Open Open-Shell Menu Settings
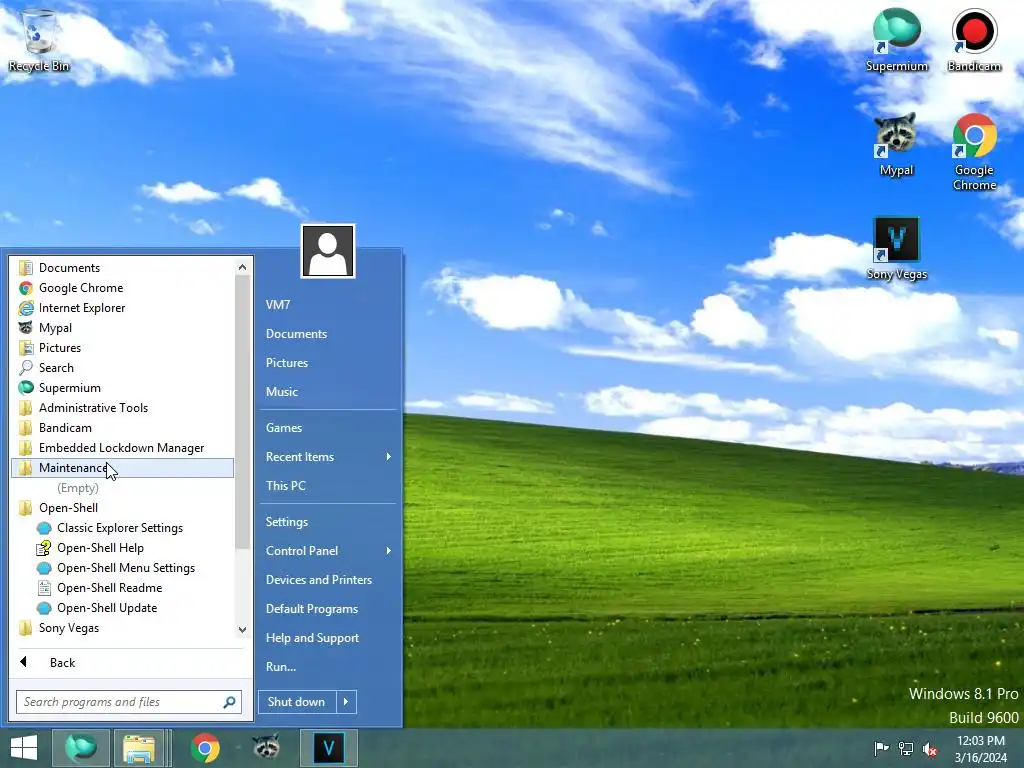Image resolution: width=1024 pixels, height=768 pixels. pos(123,568)
